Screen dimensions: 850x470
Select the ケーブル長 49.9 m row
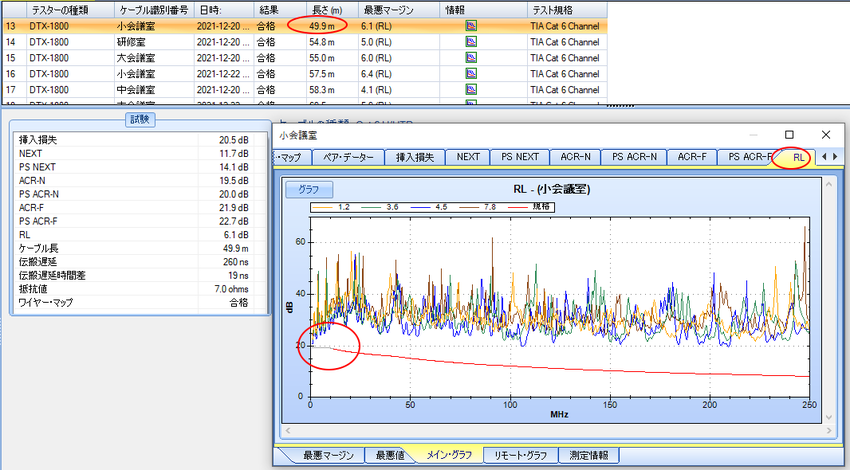(x=140, y=248)
